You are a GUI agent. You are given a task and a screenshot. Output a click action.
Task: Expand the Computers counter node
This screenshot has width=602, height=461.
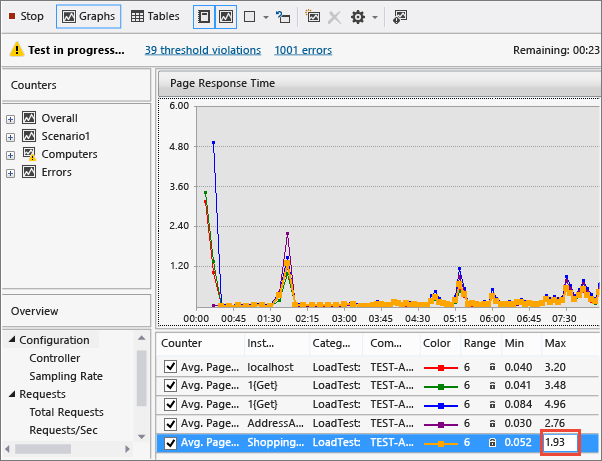click(10, 155)
